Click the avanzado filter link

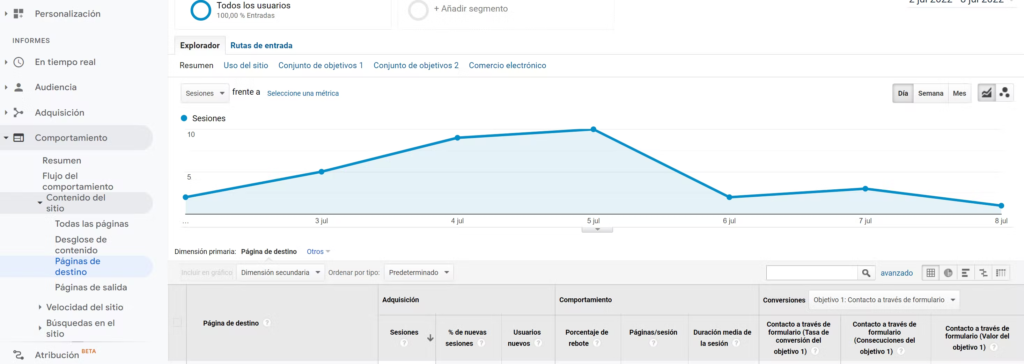tap(896, 273)
